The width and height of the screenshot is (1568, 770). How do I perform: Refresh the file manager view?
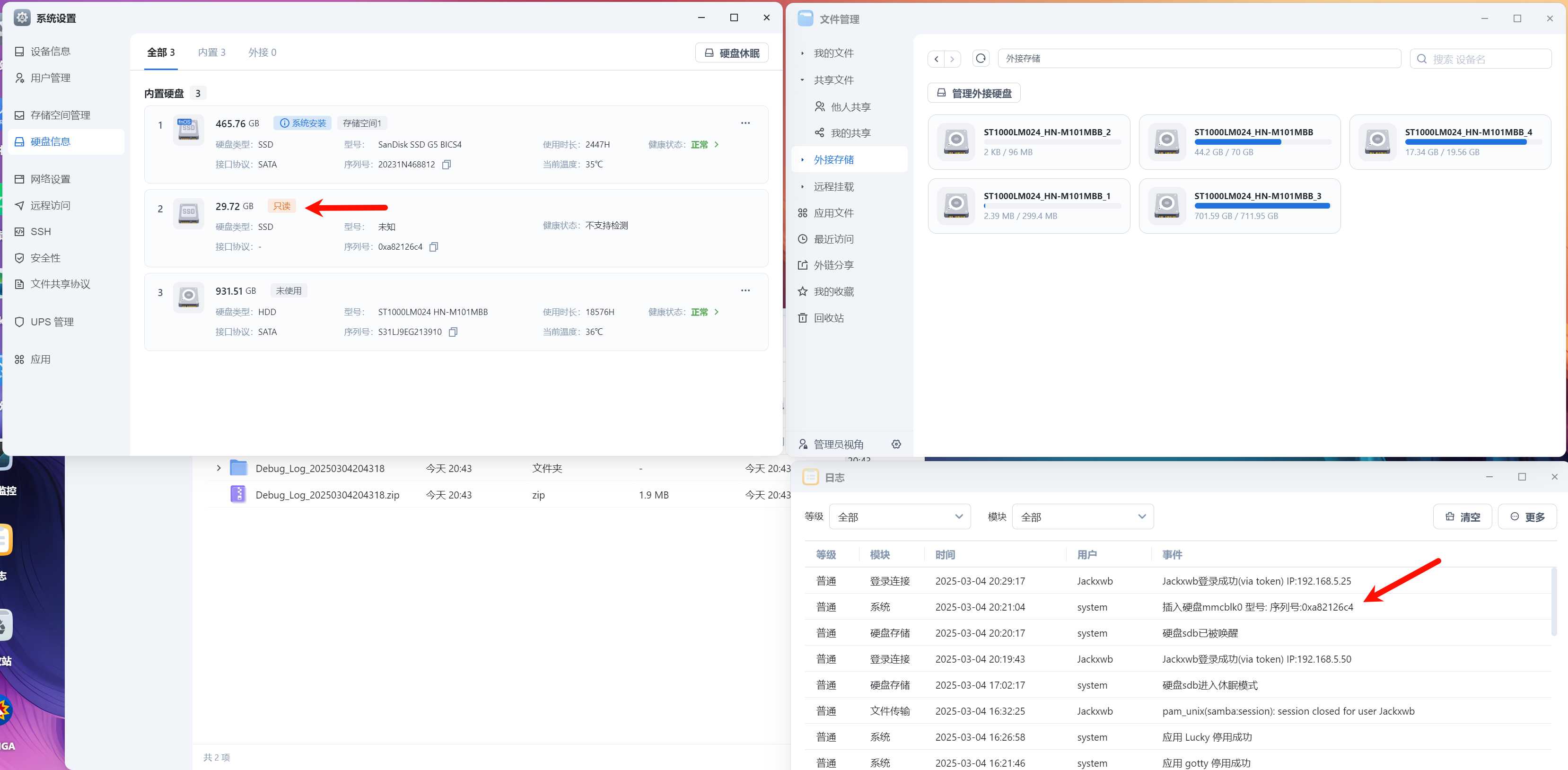point(981,59)
